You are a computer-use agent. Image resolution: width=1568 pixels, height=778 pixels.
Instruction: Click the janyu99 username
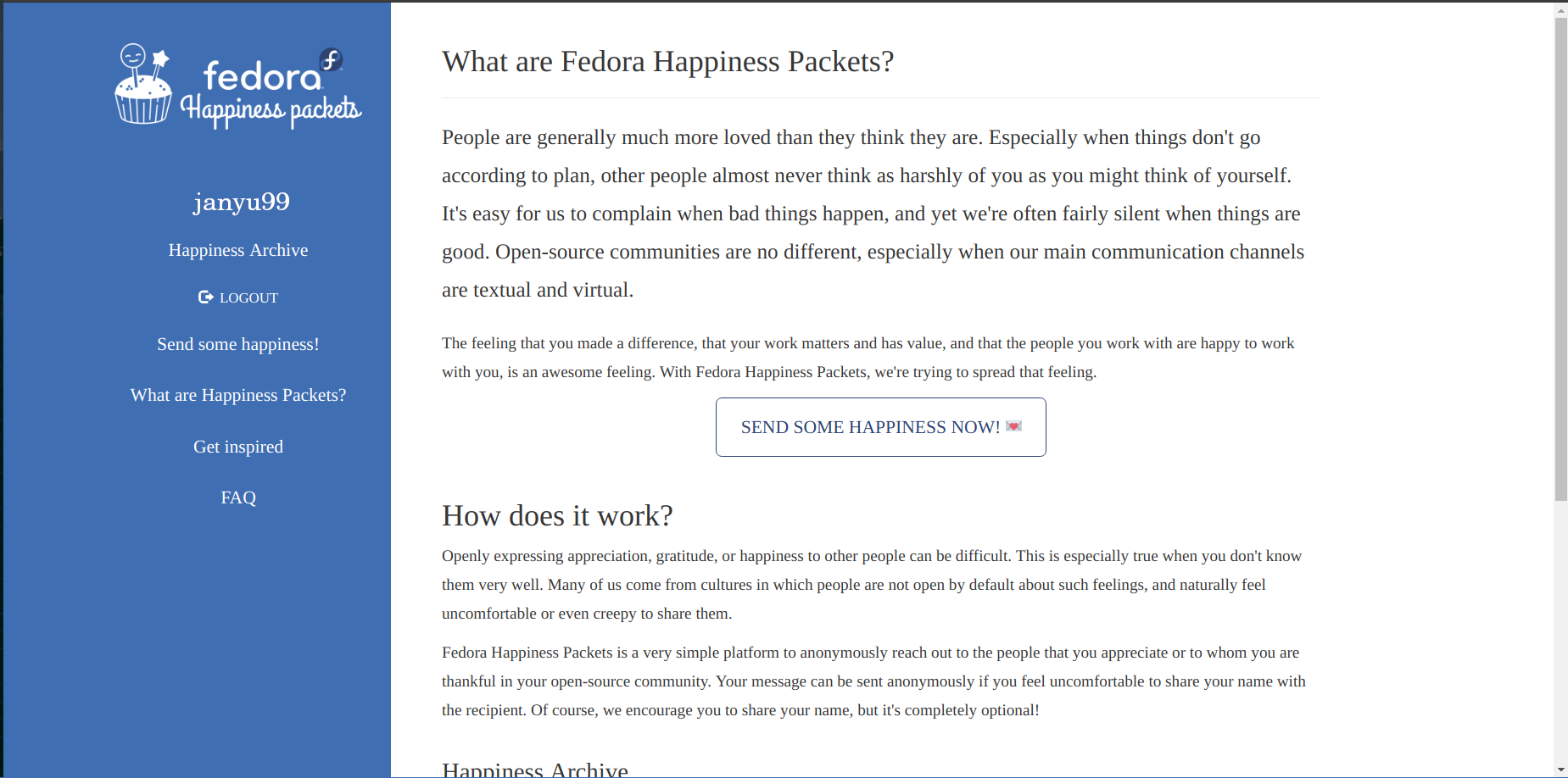[x=242, y=202]
